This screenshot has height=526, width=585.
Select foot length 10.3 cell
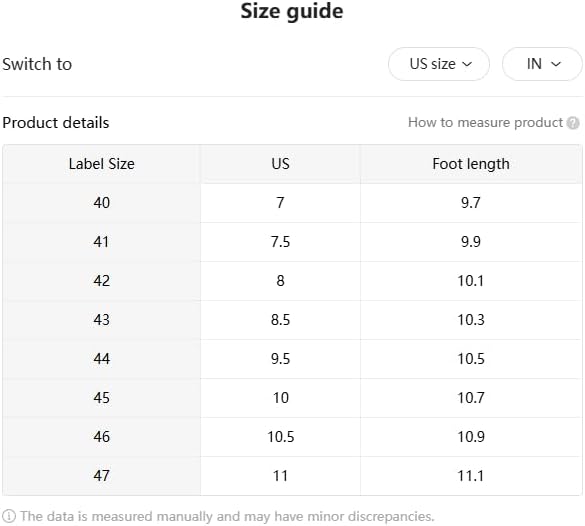(471, 320)
